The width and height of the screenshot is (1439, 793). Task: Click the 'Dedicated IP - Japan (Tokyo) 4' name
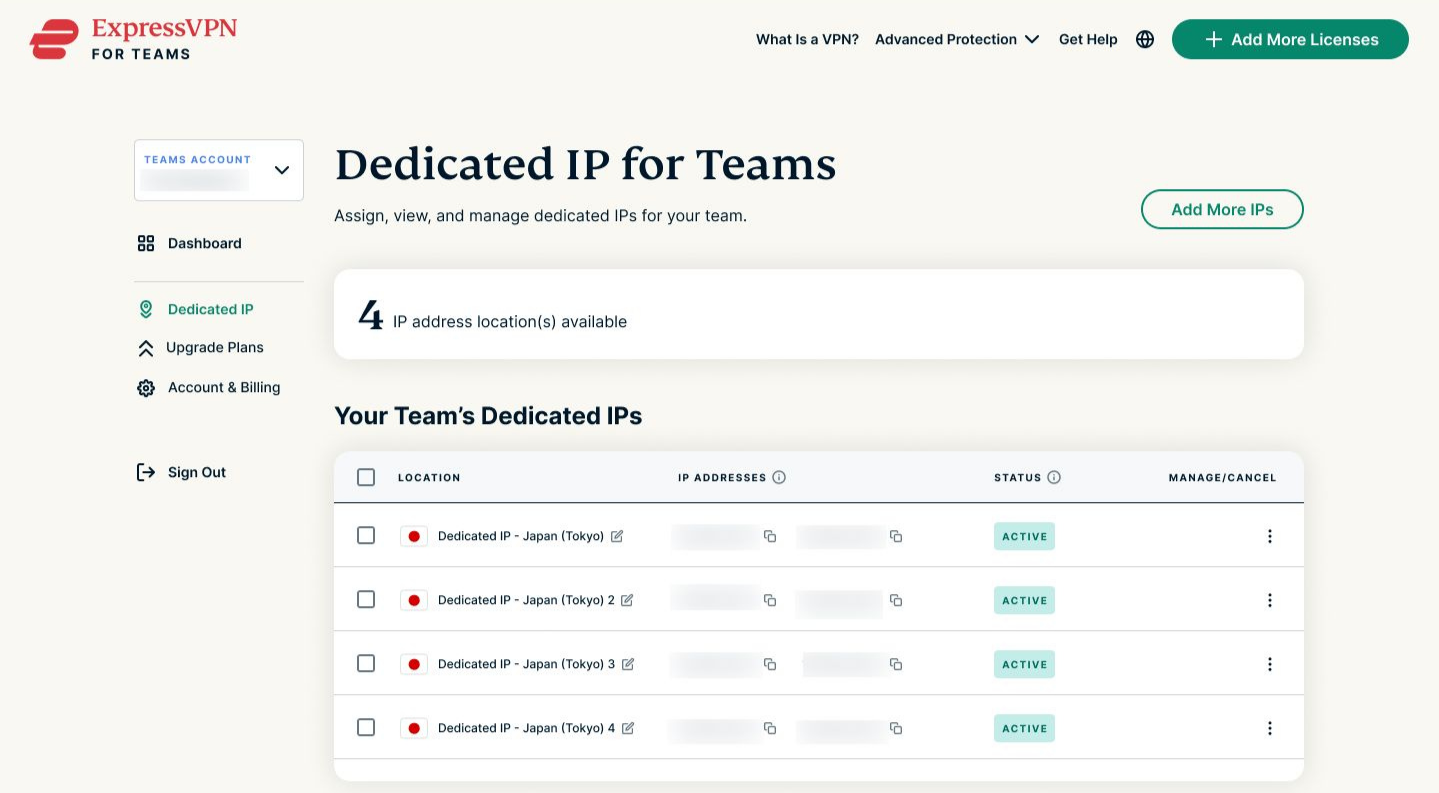click(x=526, y=728)
